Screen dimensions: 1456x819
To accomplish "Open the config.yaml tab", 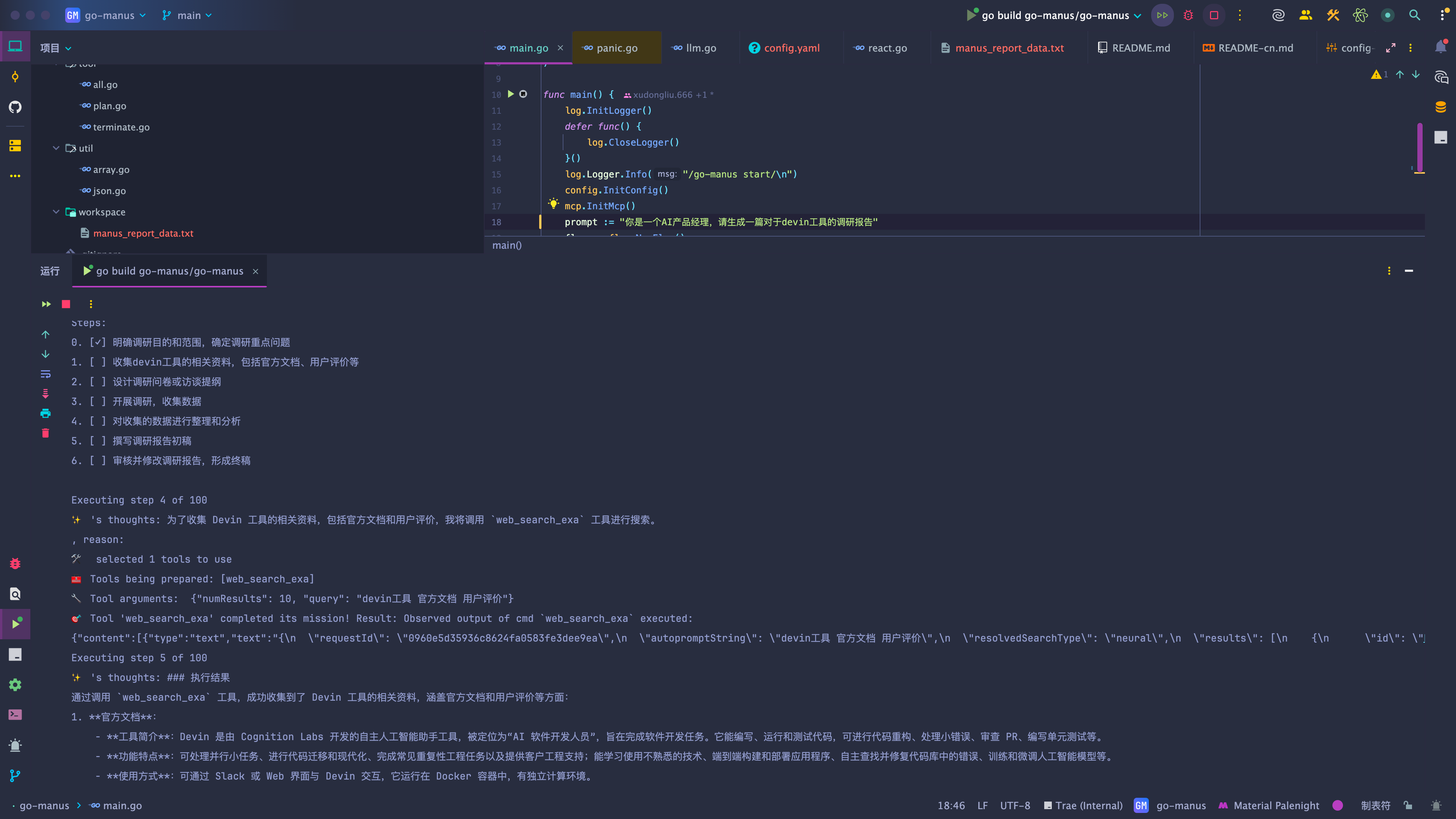I will [791, 48].
